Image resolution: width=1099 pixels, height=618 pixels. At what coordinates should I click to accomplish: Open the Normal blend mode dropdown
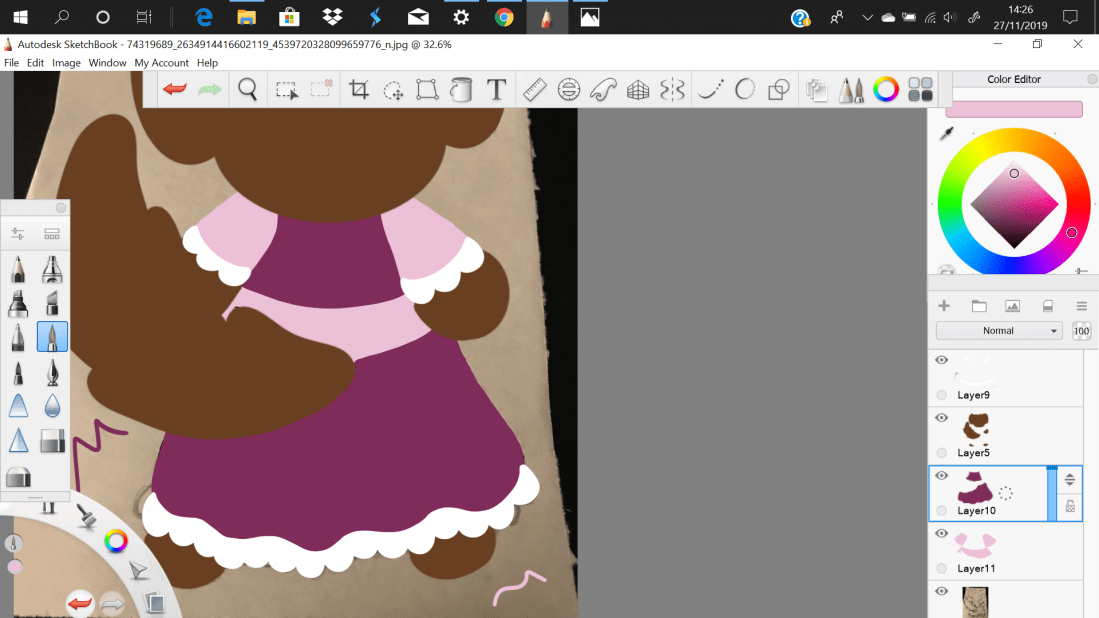pos(999,331)
